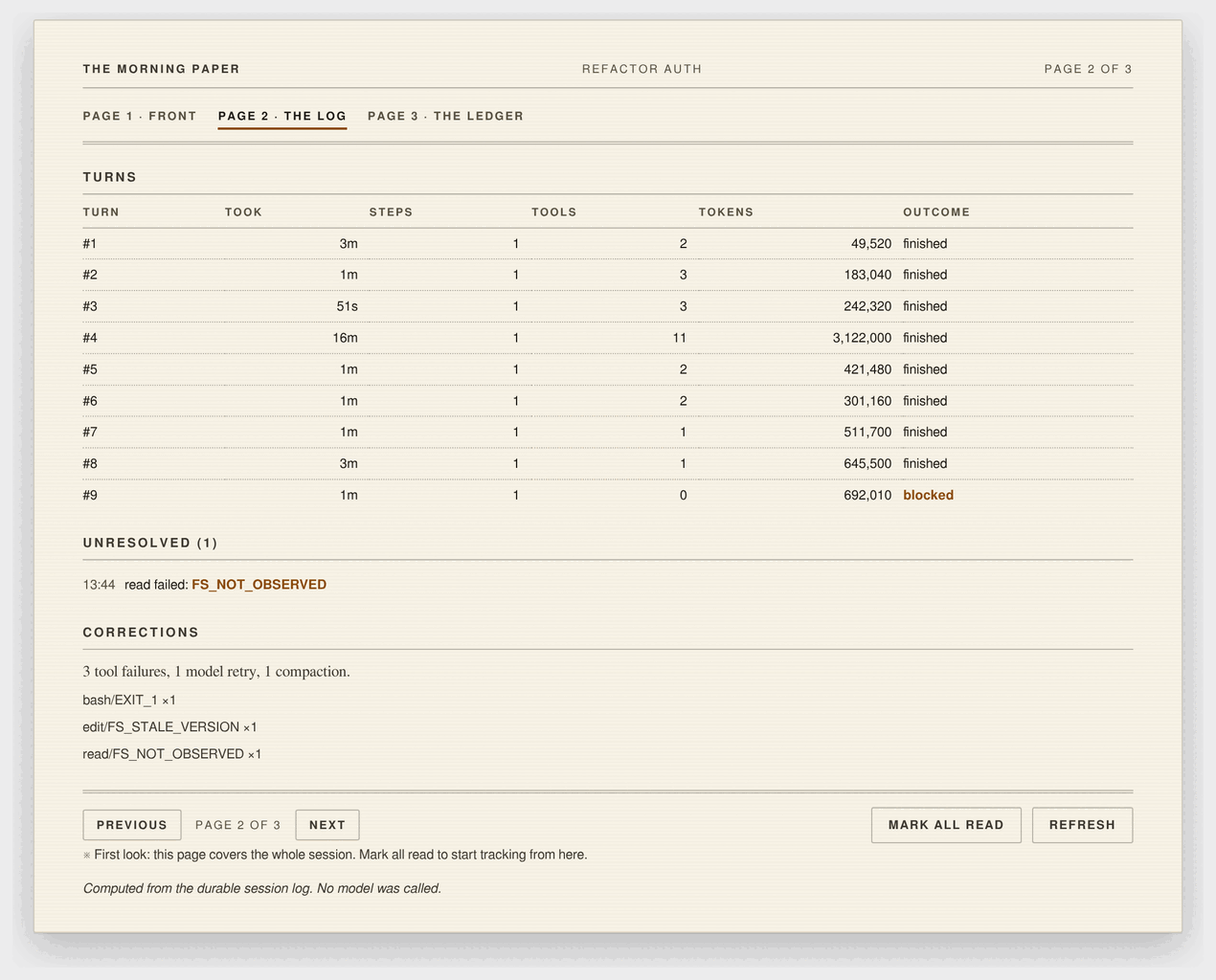Click the 183,040 tokens value
Viewport: 1216px width, 980px height.
[867, 275]
